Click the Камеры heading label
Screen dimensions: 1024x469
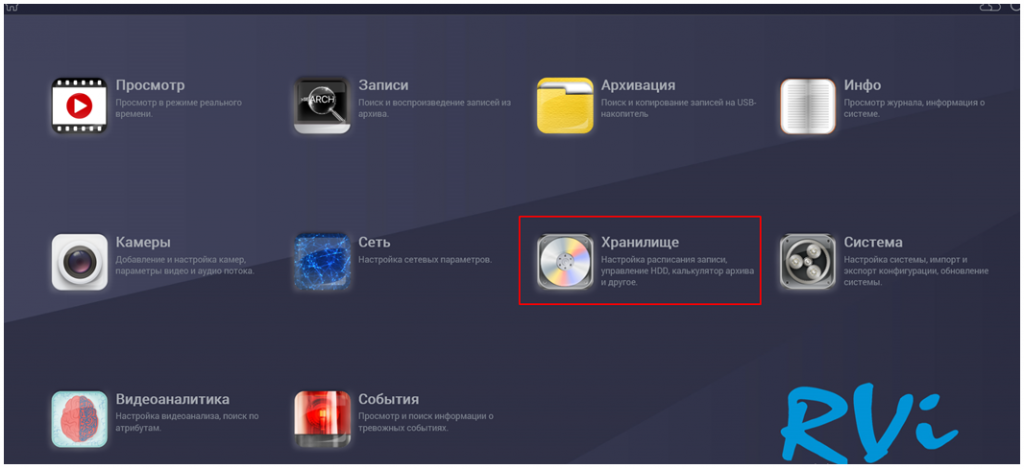(x=143, y=242)
